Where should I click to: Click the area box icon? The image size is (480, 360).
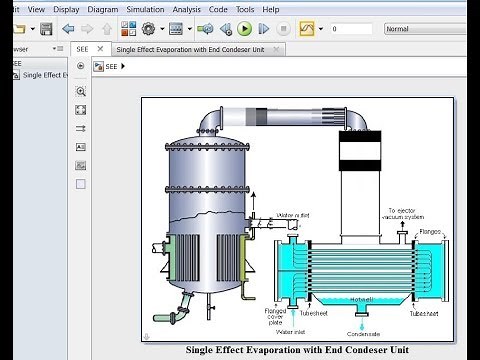coord(81,184)
